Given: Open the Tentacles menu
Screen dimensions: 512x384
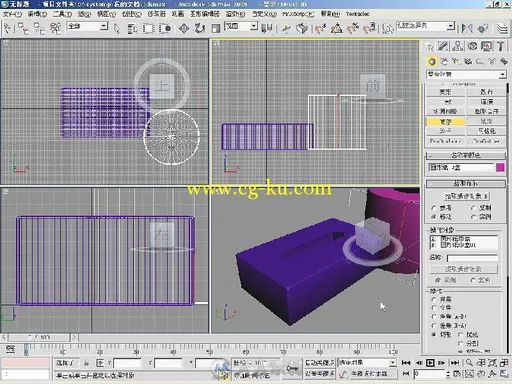Looking at the screenshot, I should coord(358,14).
